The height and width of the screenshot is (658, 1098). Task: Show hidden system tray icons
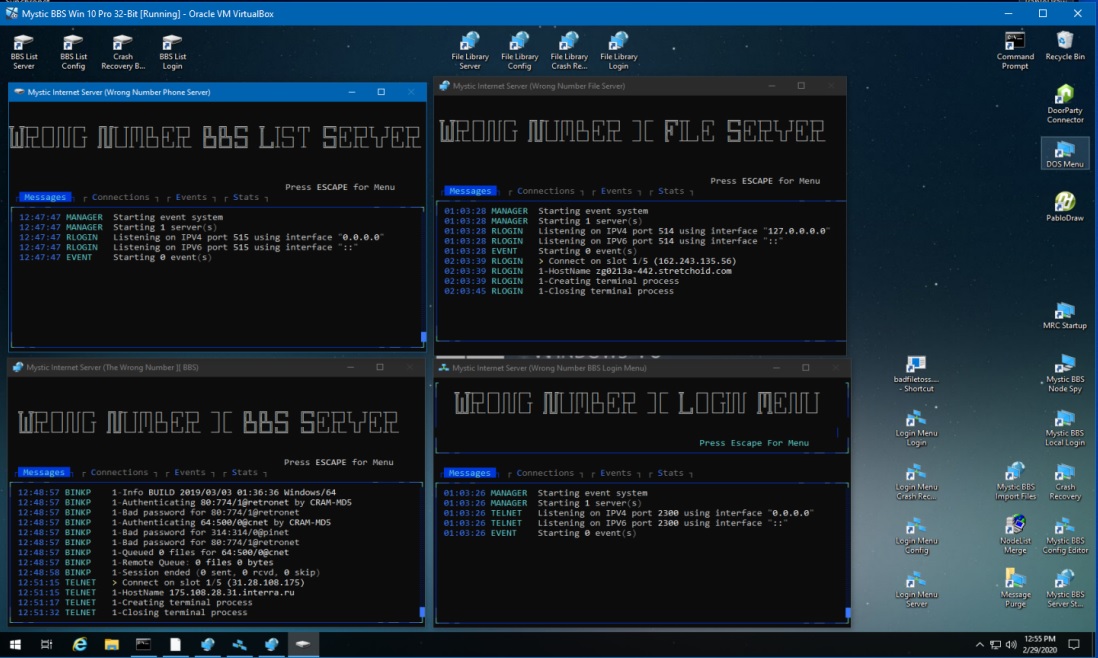pos(979,645)
